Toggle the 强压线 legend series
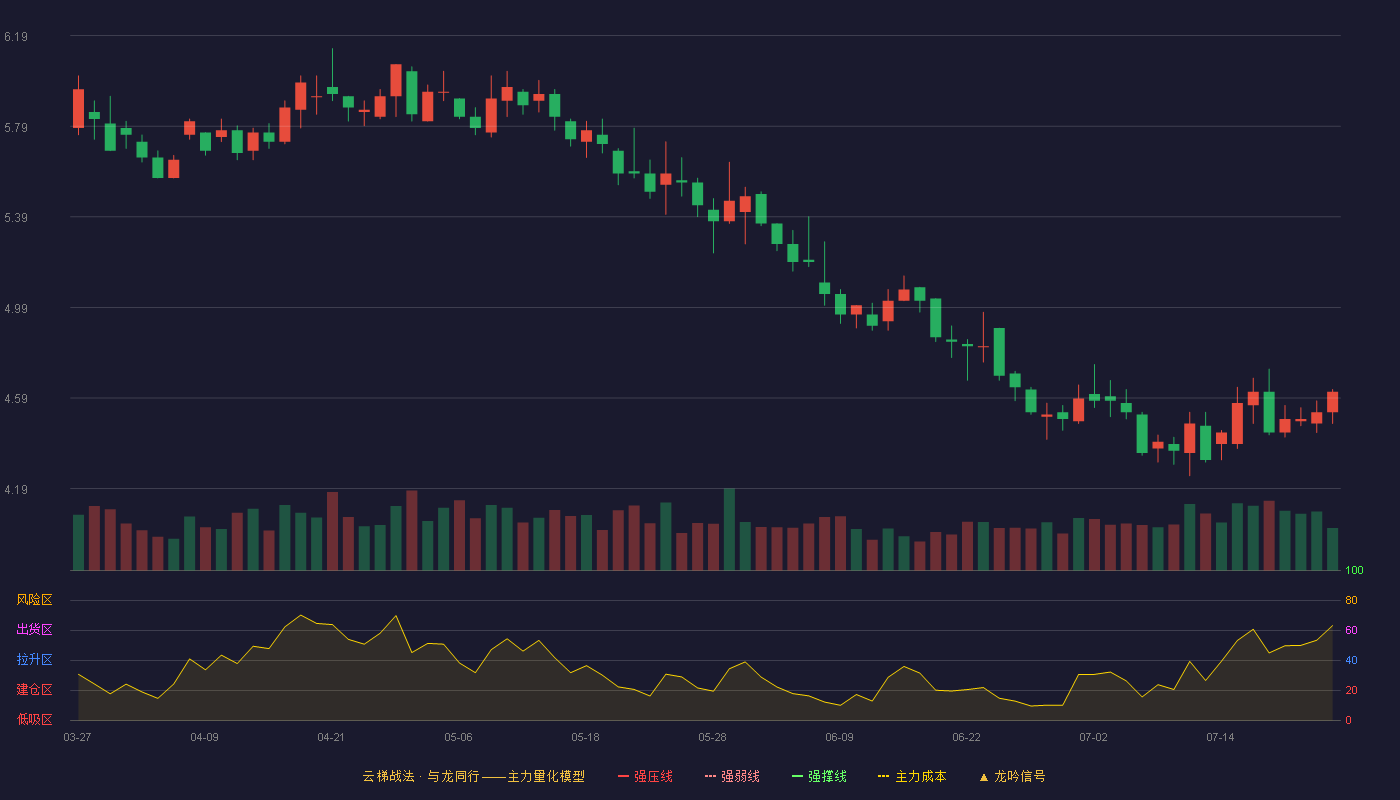Viewport: 1400px width, 800px height. click(x=645, y=776)
